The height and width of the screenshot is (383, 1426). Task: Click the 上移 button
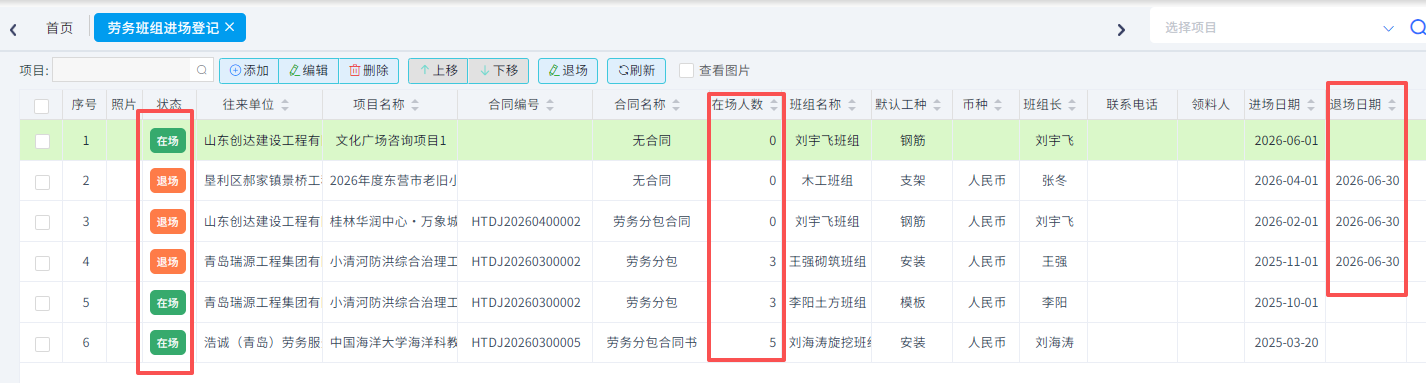pos(438,70)
